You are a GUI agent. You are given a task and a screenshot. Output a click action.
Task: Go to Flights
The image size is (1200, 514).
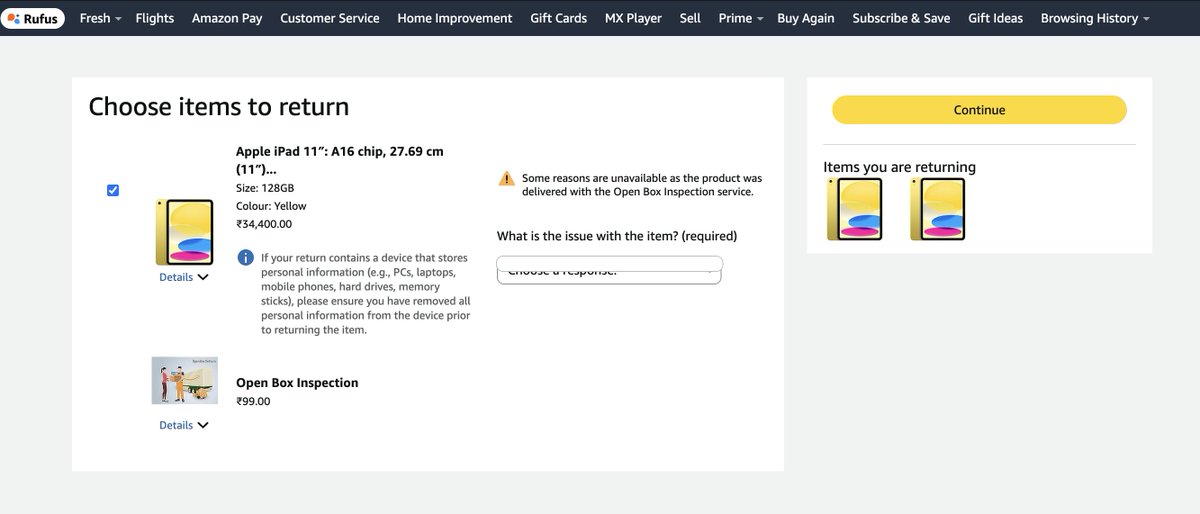point(154,18)
